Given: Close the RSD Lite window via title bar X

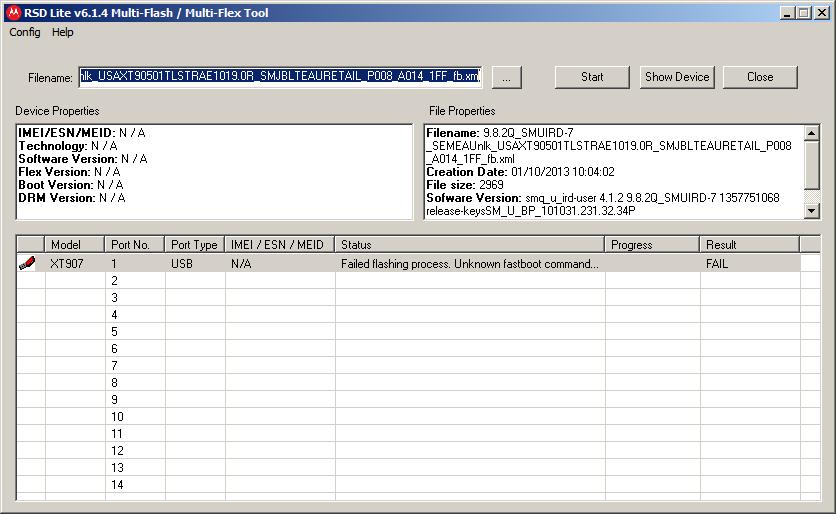Looking at the screenshot, I should 822,13.
